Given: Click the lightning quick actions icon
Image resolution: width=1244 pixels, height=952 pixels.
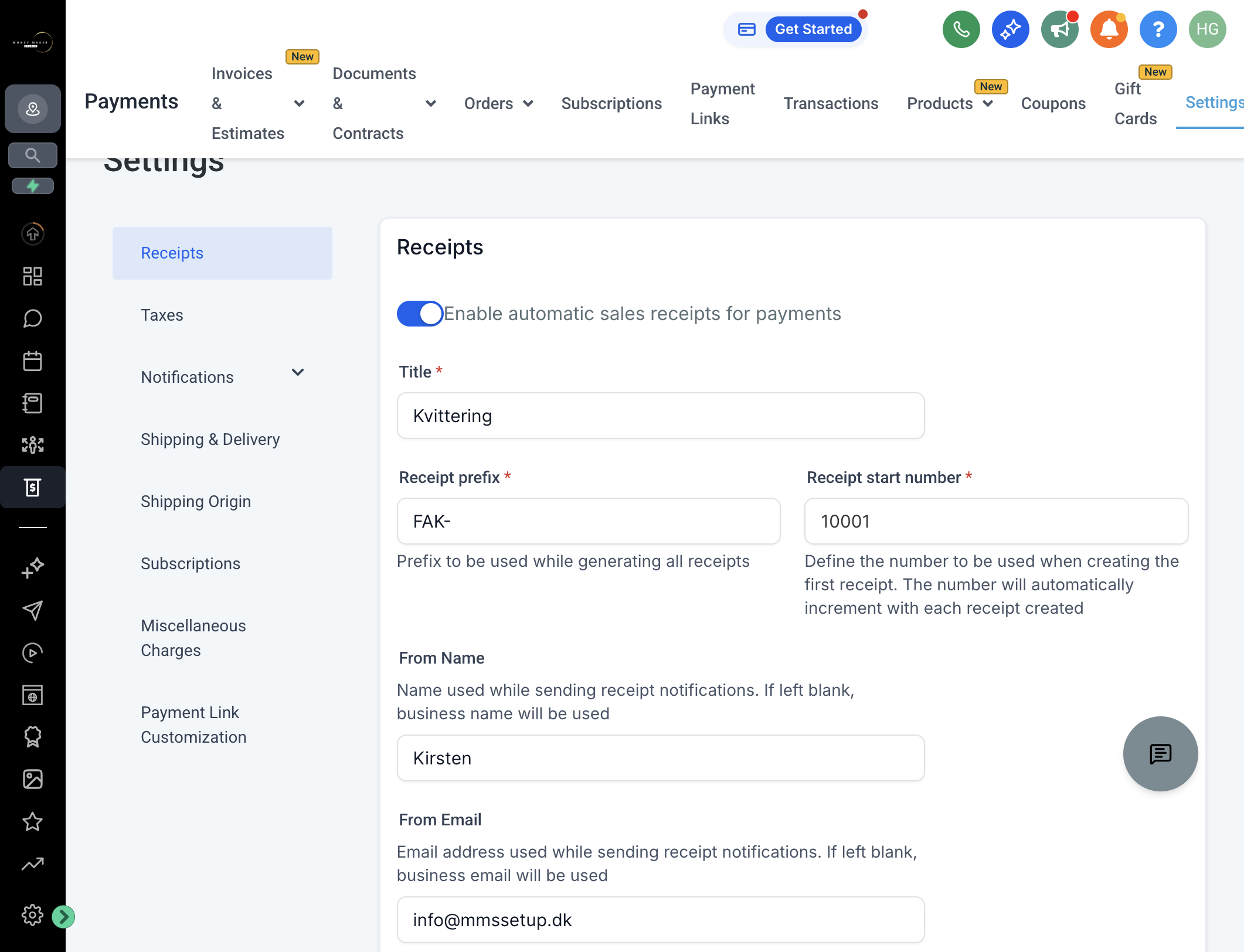Looking at the screenshot, I should pyautogui.click(x=33, y=186).
